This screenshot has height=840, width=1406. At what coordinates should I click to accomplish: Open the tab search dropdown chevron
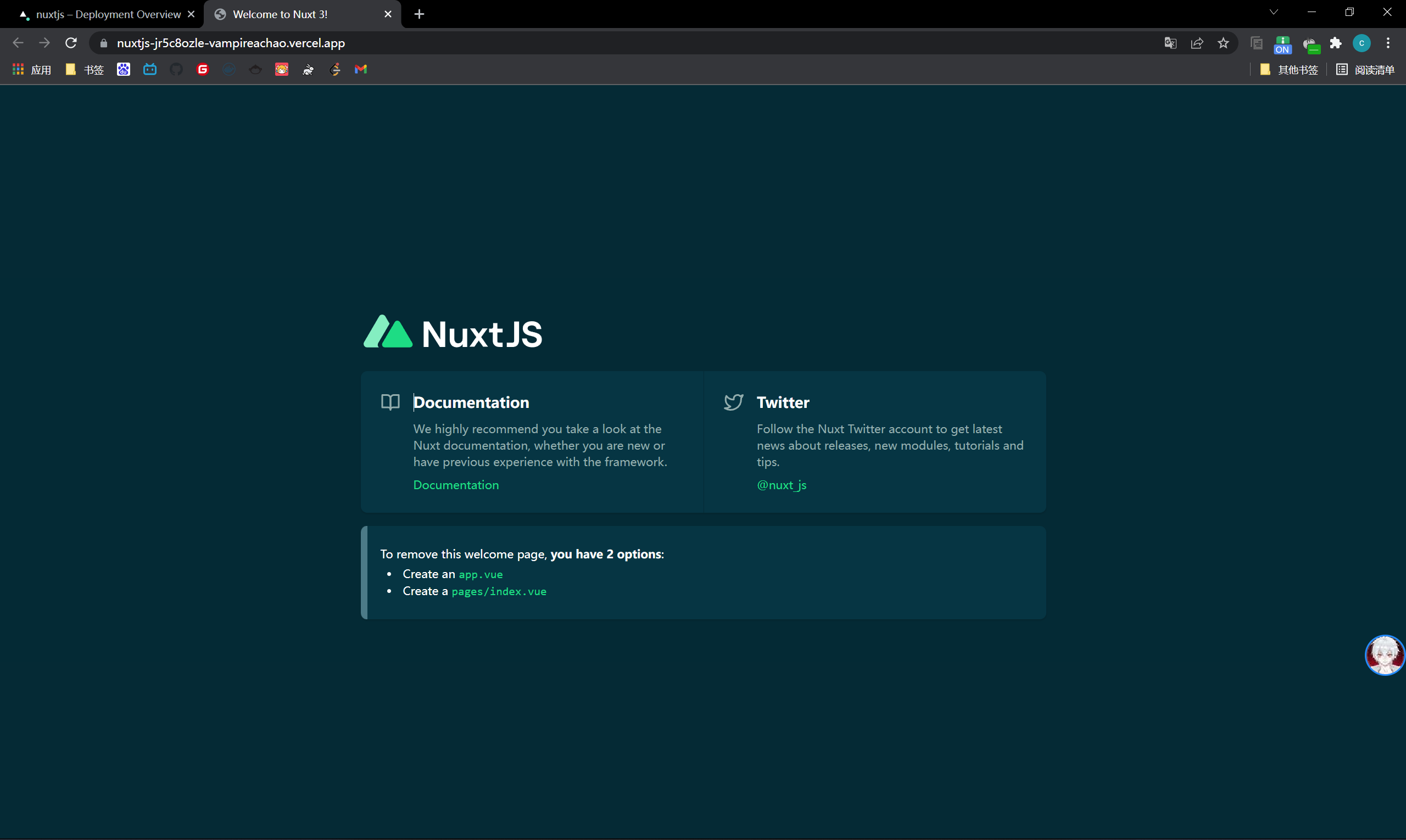pyautogui.click(x=1274, y=12)
